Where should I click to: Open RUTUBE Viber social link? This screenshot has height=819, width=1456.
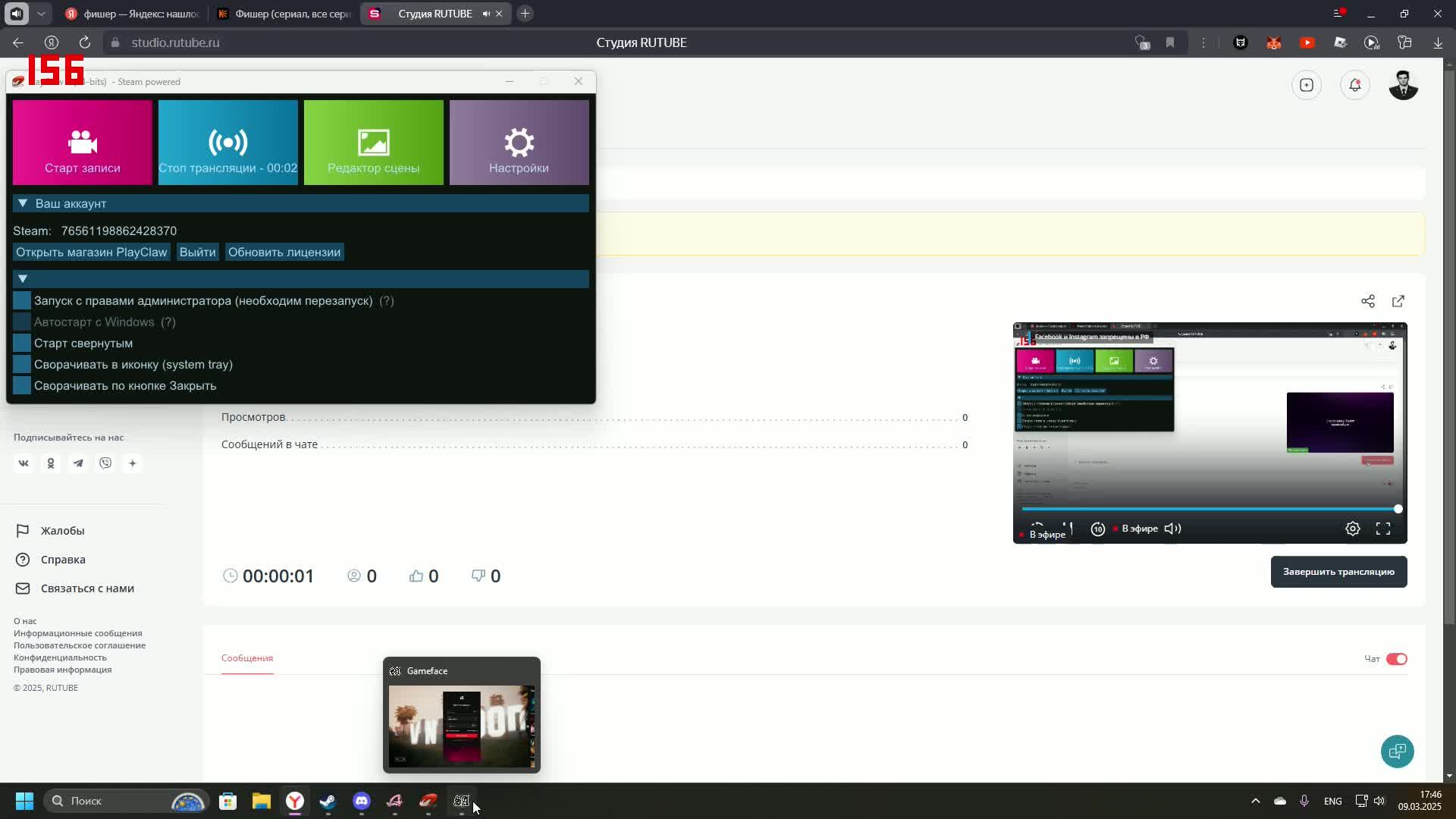click(x=105, y=463)
